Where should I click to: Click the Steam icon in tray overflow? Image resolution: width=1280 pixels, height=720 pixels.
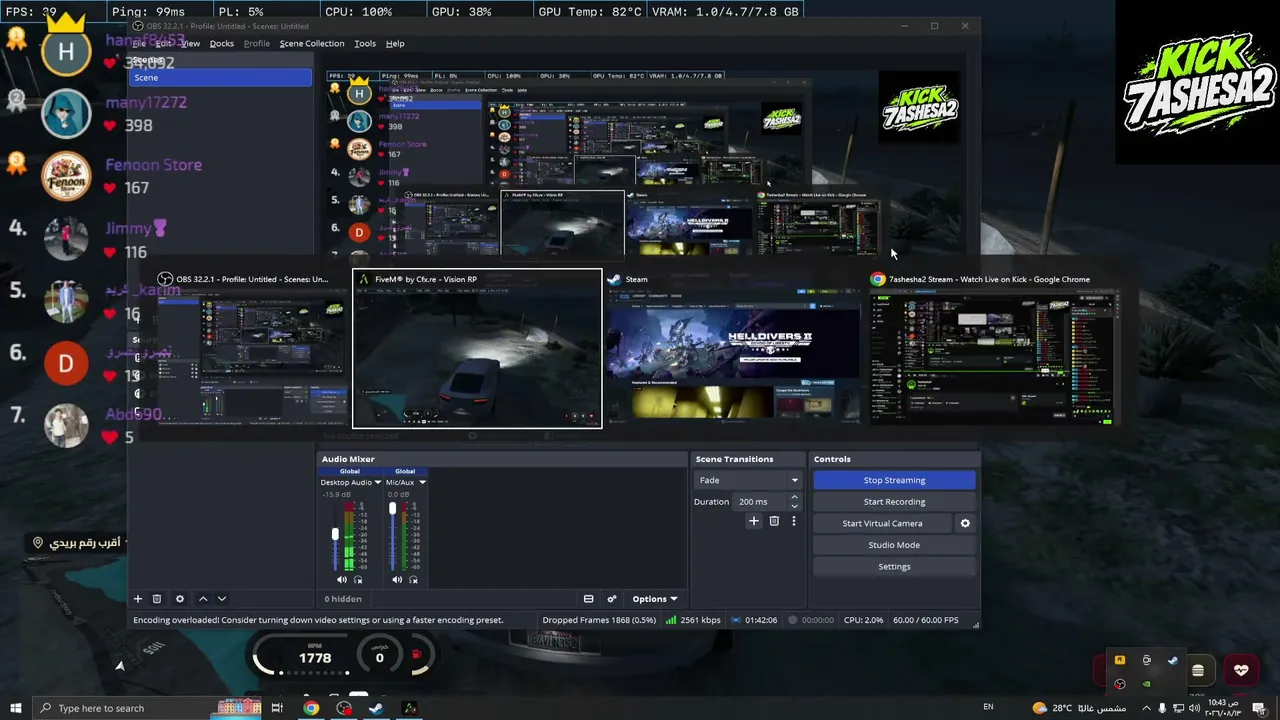1173,660
